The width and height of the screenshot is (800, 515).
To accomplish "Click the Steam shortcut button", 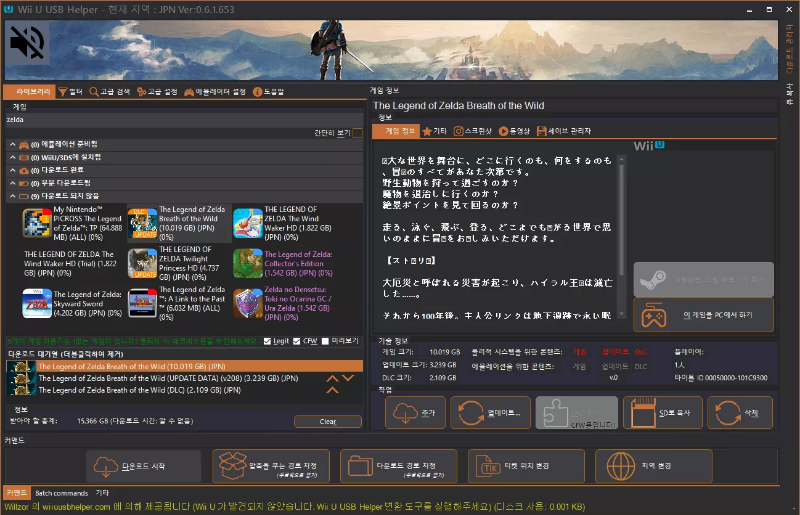I will [x=704, y=280].
